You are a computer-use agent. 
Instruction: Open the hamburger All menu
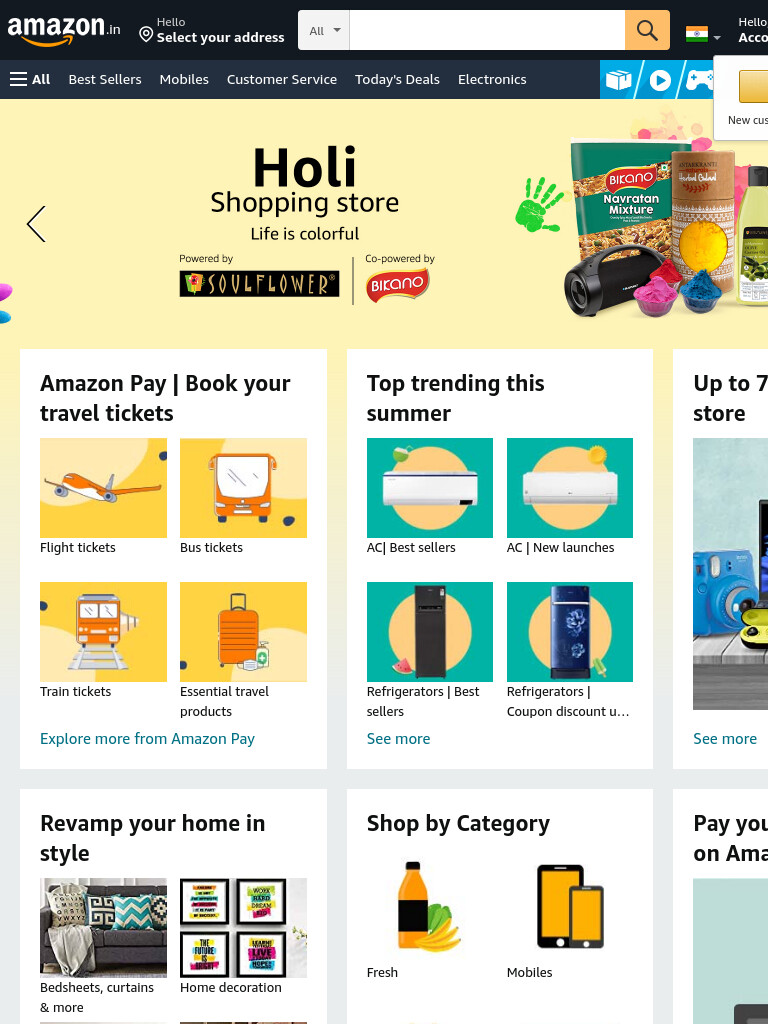click(30, 80)
